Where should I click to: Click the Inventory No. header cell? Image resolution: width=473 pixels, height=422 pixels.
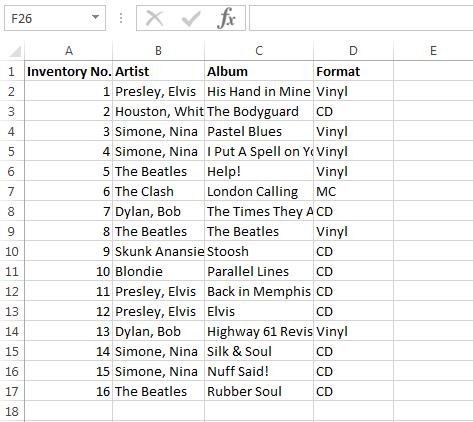pyautogui.click(x=69, y=71)
